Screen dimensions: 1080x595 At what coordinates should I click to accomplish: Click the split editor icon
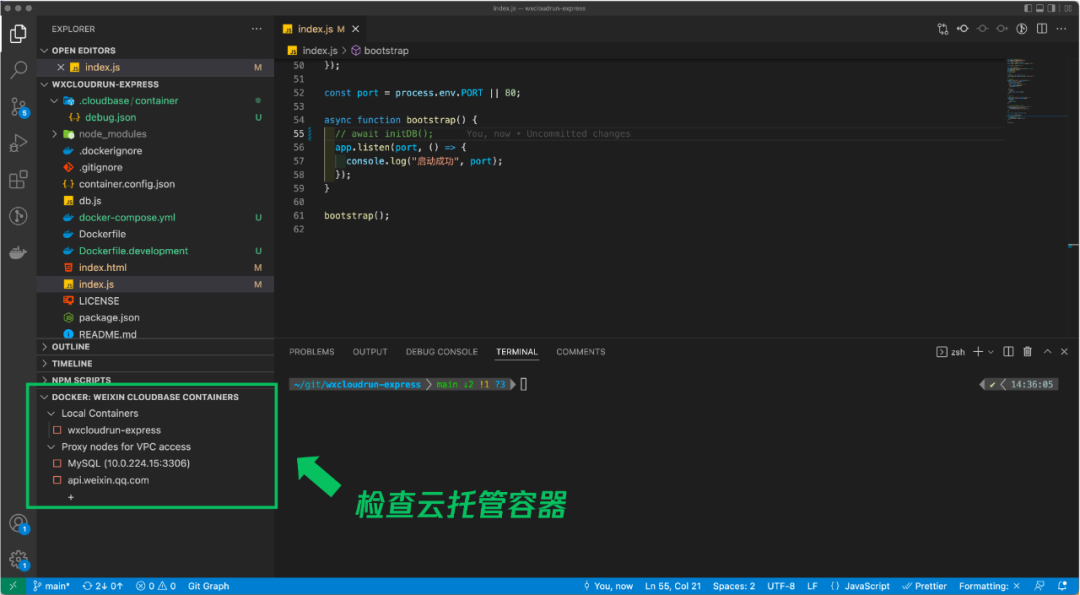click(x=1040, y=29)
